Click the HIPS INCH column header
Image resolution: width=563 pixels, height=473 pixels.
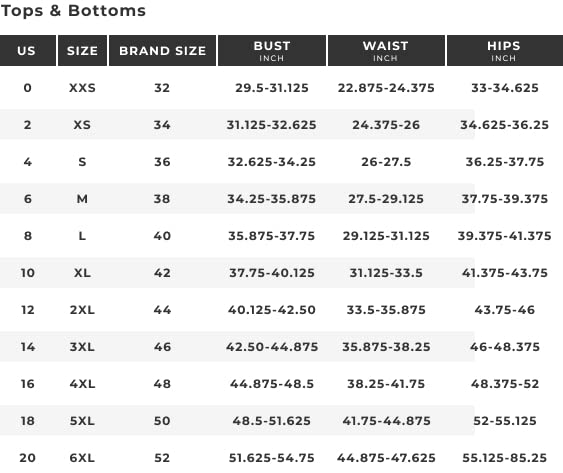click(504, 51)
